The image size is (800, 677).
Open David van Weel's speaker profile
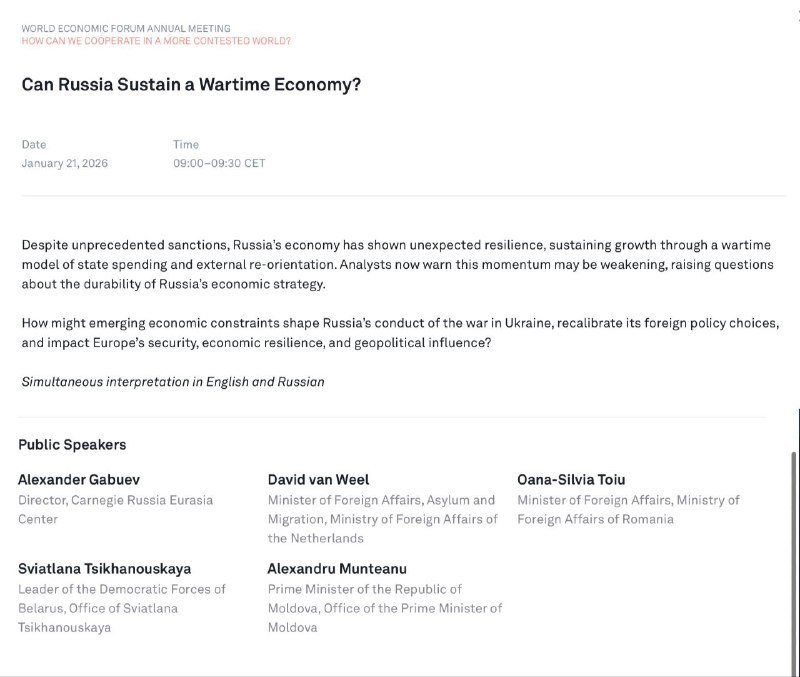pos(318,480)
